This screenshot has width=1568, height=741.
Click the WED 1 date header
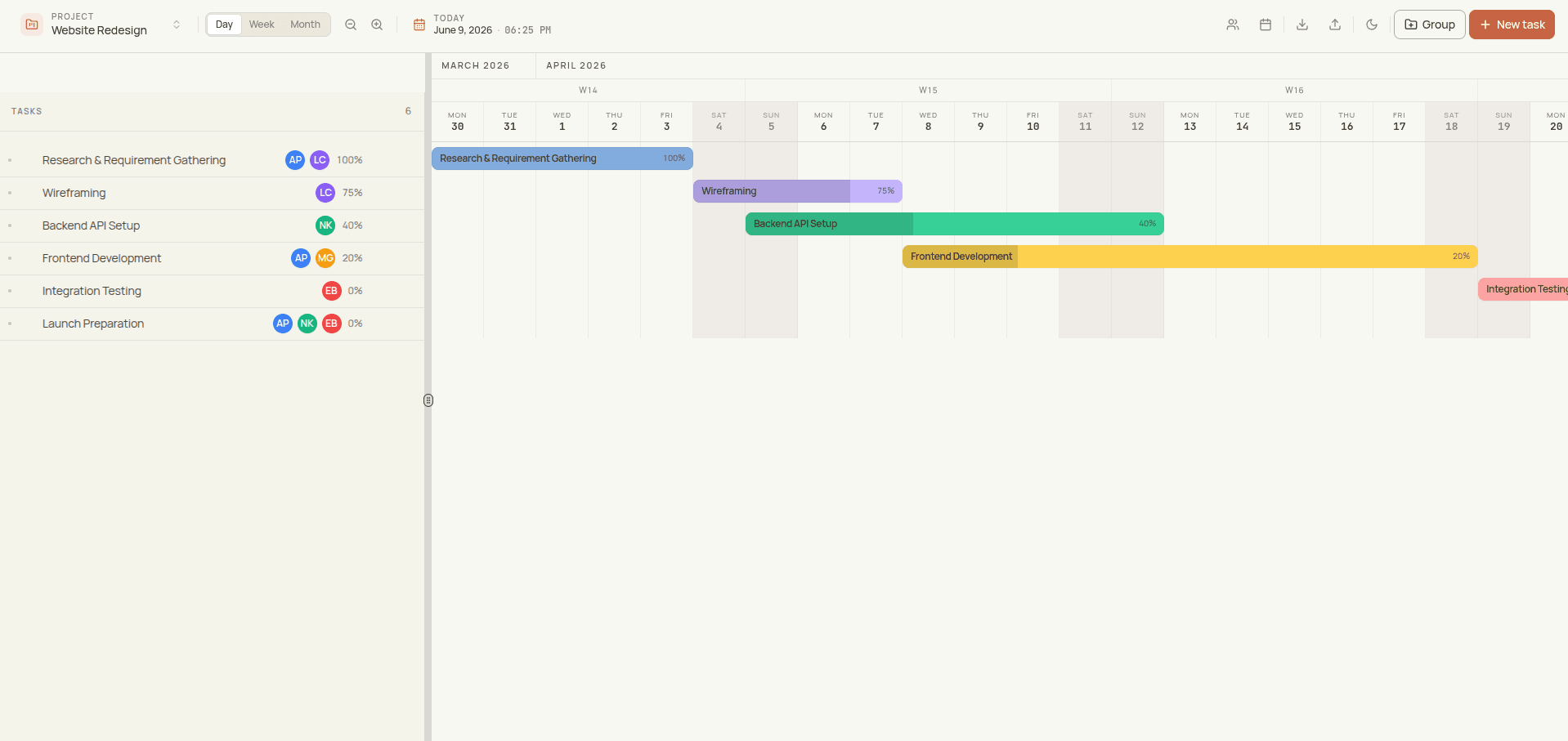[x=562, y=122]
